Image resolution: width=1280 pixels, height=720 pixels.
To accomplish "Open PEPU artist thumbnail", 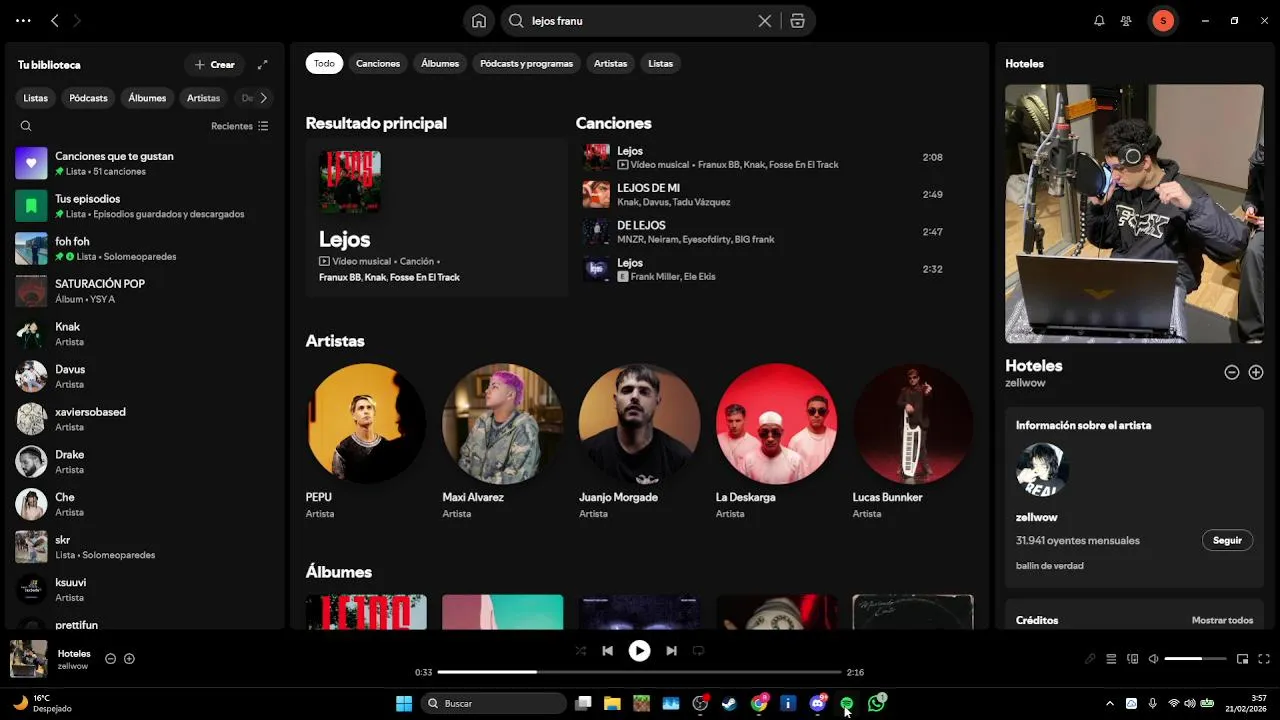I will [366, 423].
